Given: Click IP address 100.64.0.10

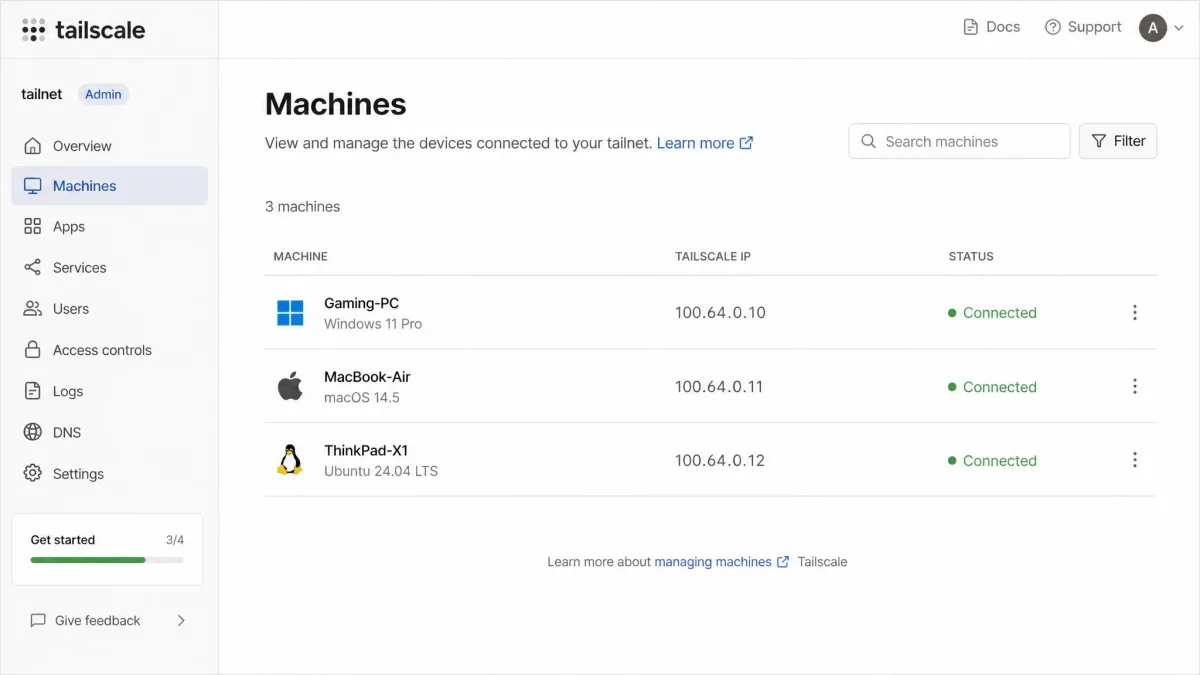Looking at the screenshot, I should 720,313.
